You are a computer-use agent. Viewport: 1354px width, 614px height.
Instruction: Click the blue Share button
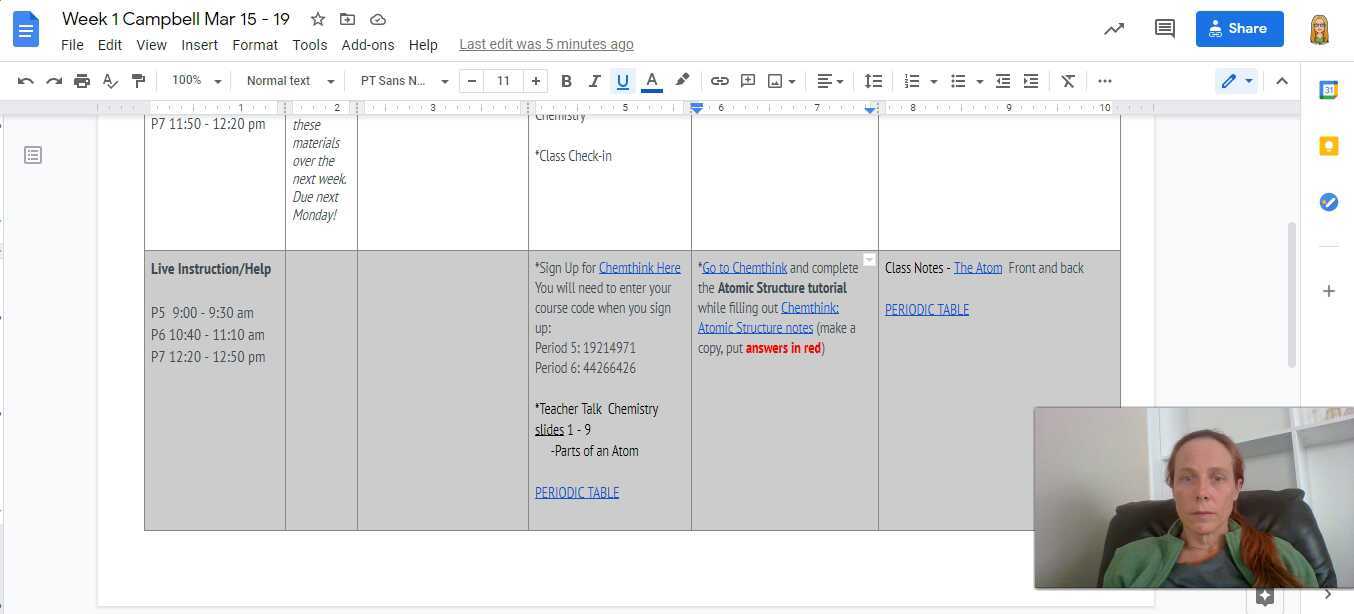[x=1239, y=29]
